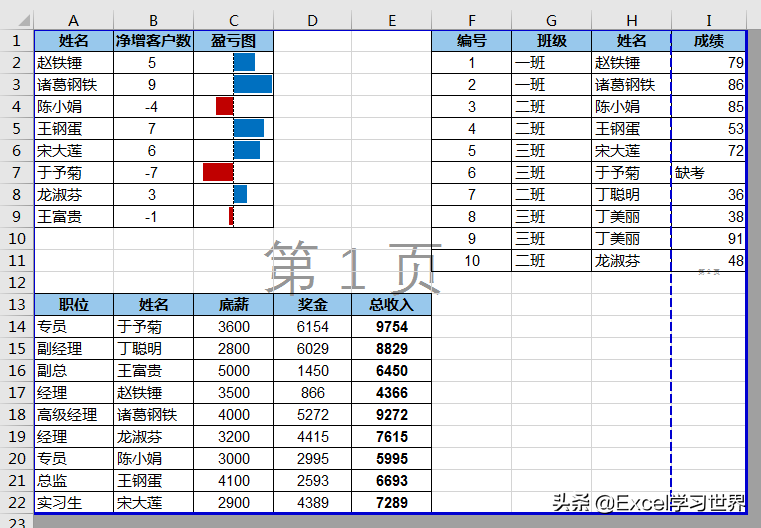
Task: Click header cell 成绩
Action: [x=709, y=41]
